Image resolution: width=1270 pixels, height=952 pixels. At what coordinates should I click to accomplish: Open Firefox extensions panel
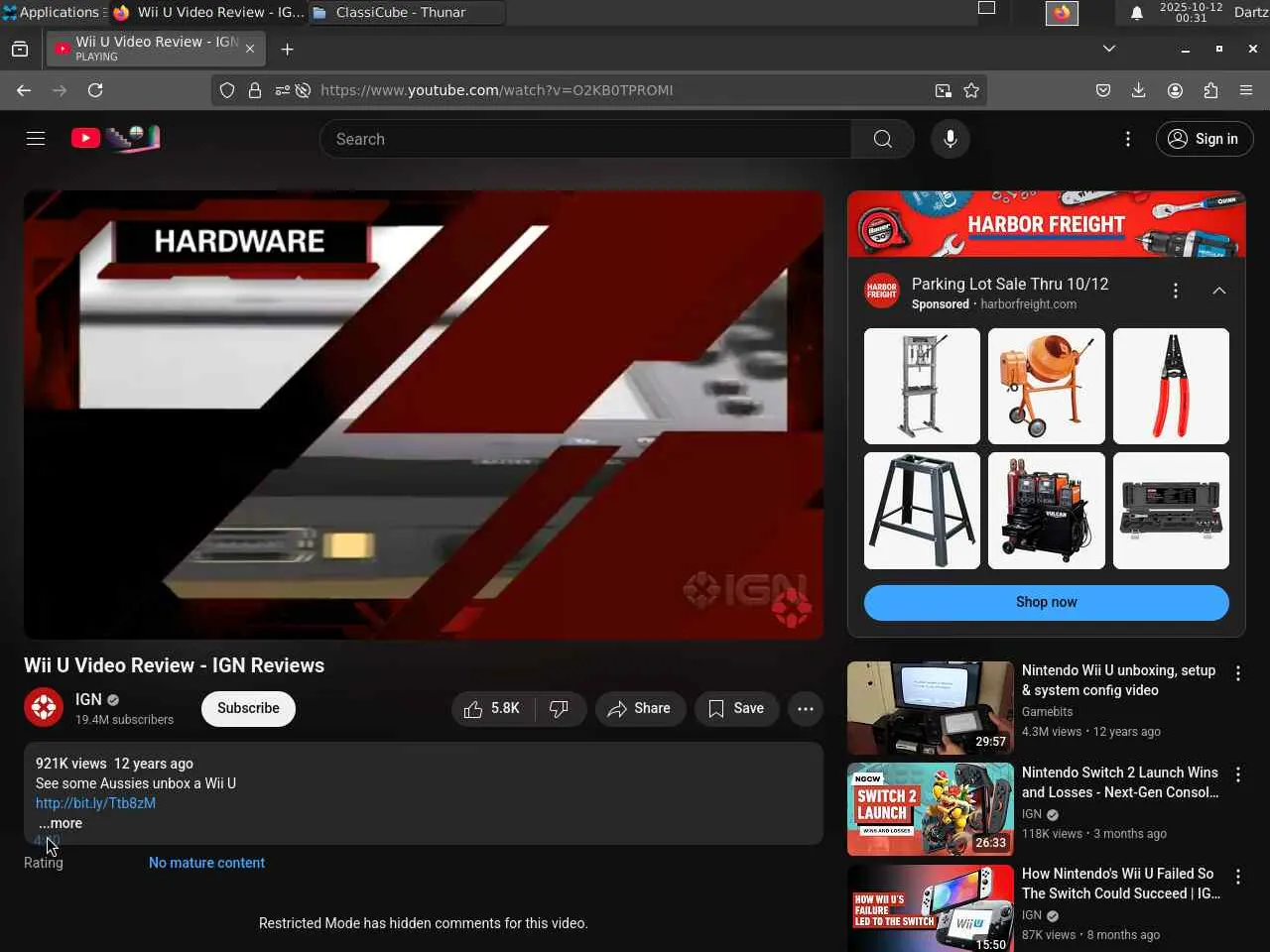(1210, 90)
